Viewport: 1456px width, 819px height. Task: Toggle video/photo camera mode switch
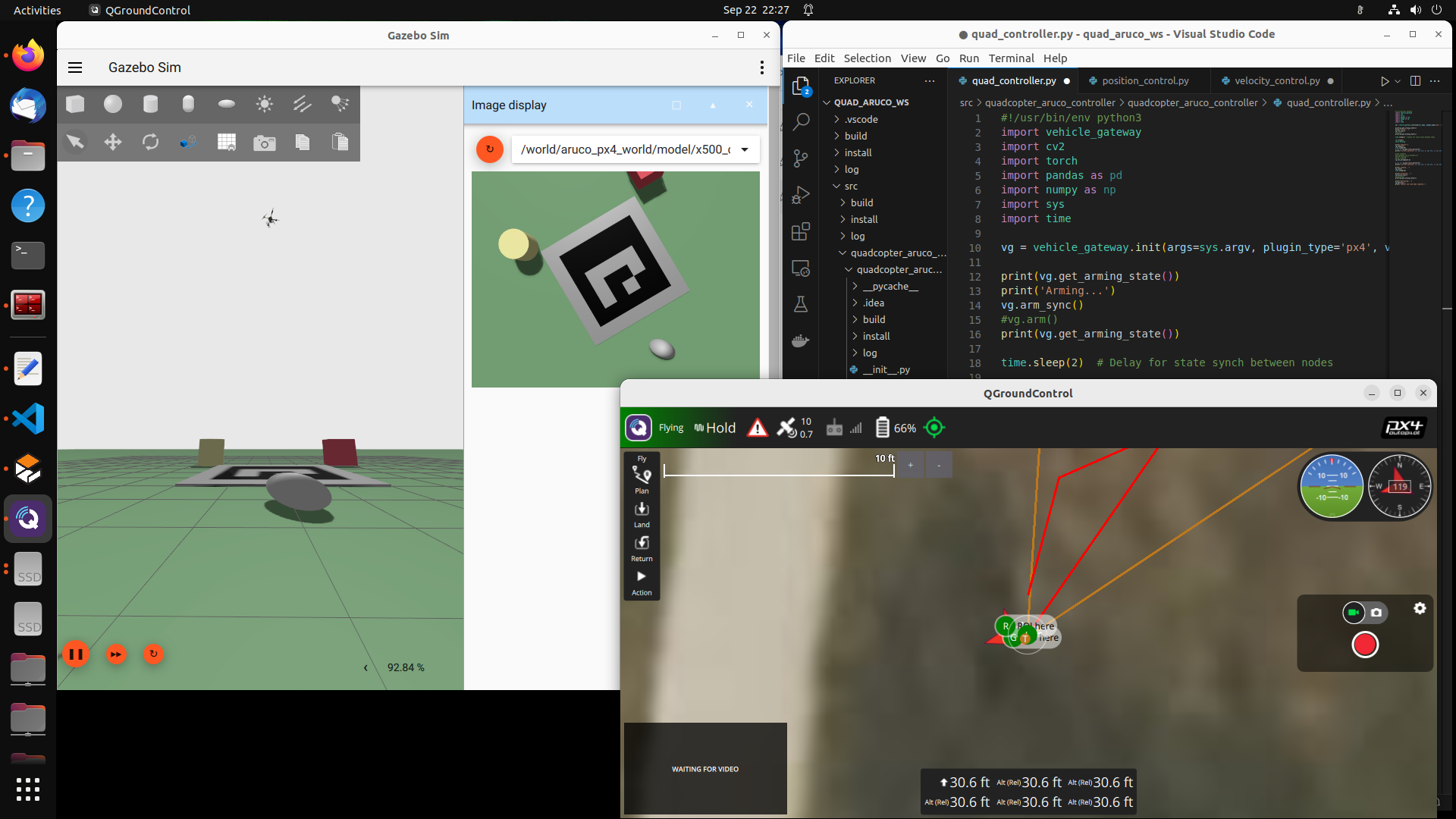click(x=1364, y=612)
